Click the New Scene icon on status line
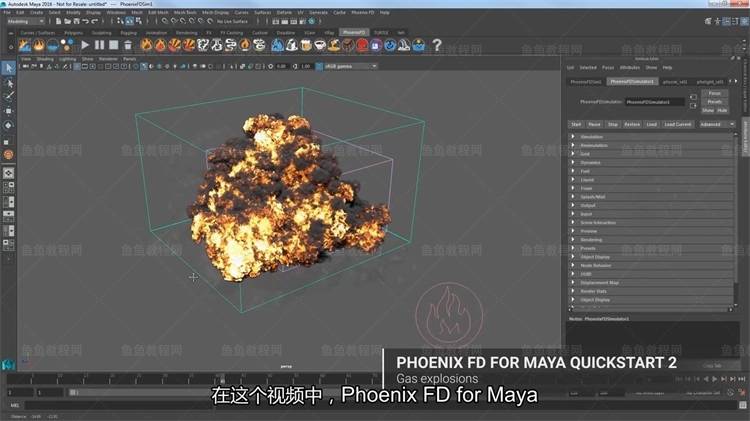This screenshot has height=421, width=750. point(58,21)
